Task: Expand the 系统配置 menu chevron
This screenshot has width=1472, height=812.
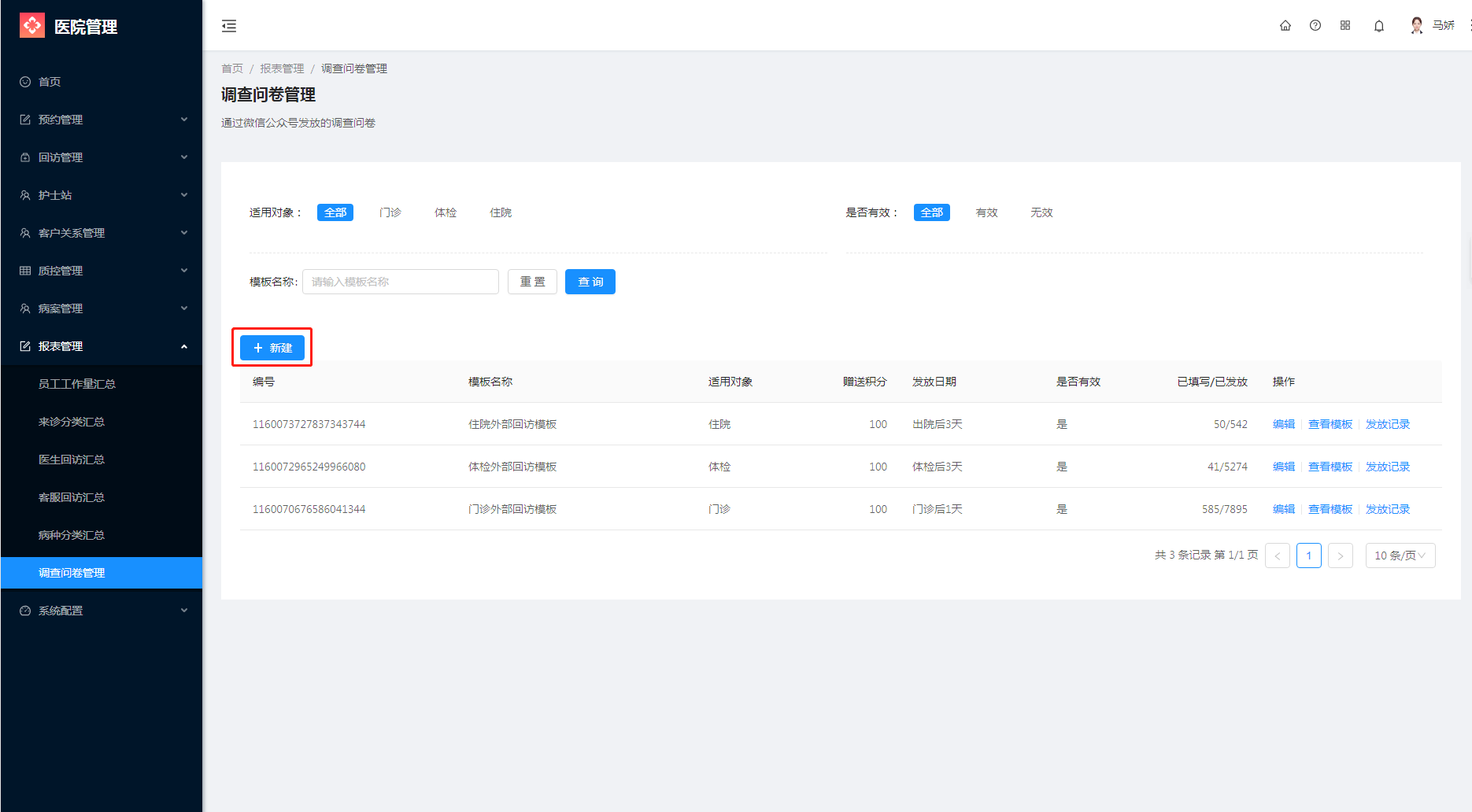Action: (x=184, y=611)
